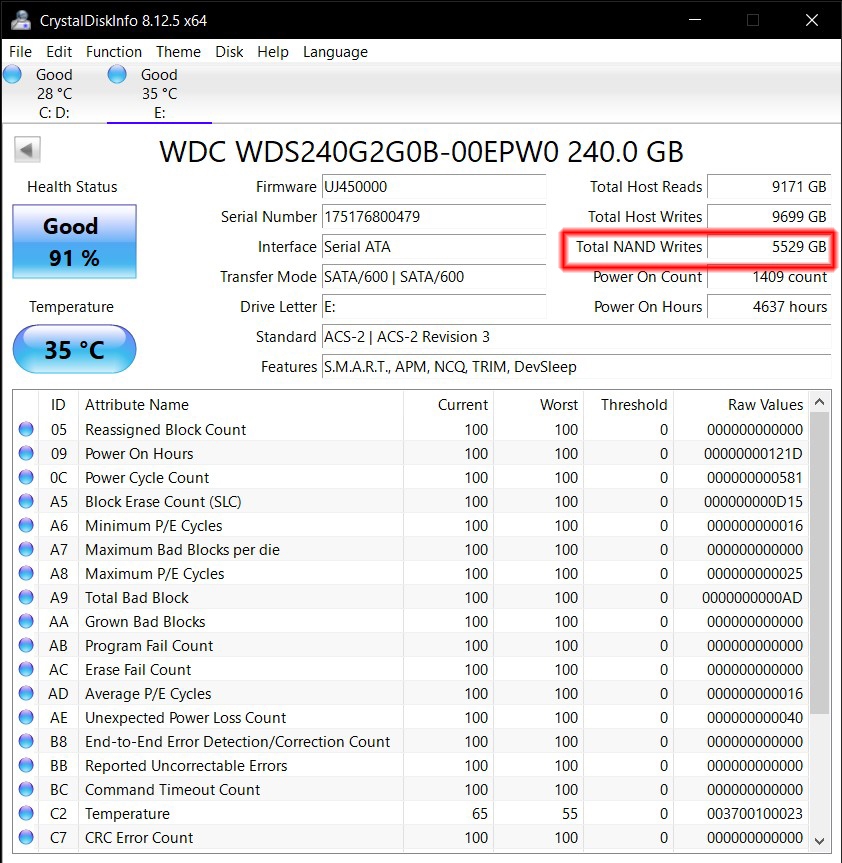Click the status orb for Erase Fail Count
Viewport: 842px width, 863px height.
point(26,669)
